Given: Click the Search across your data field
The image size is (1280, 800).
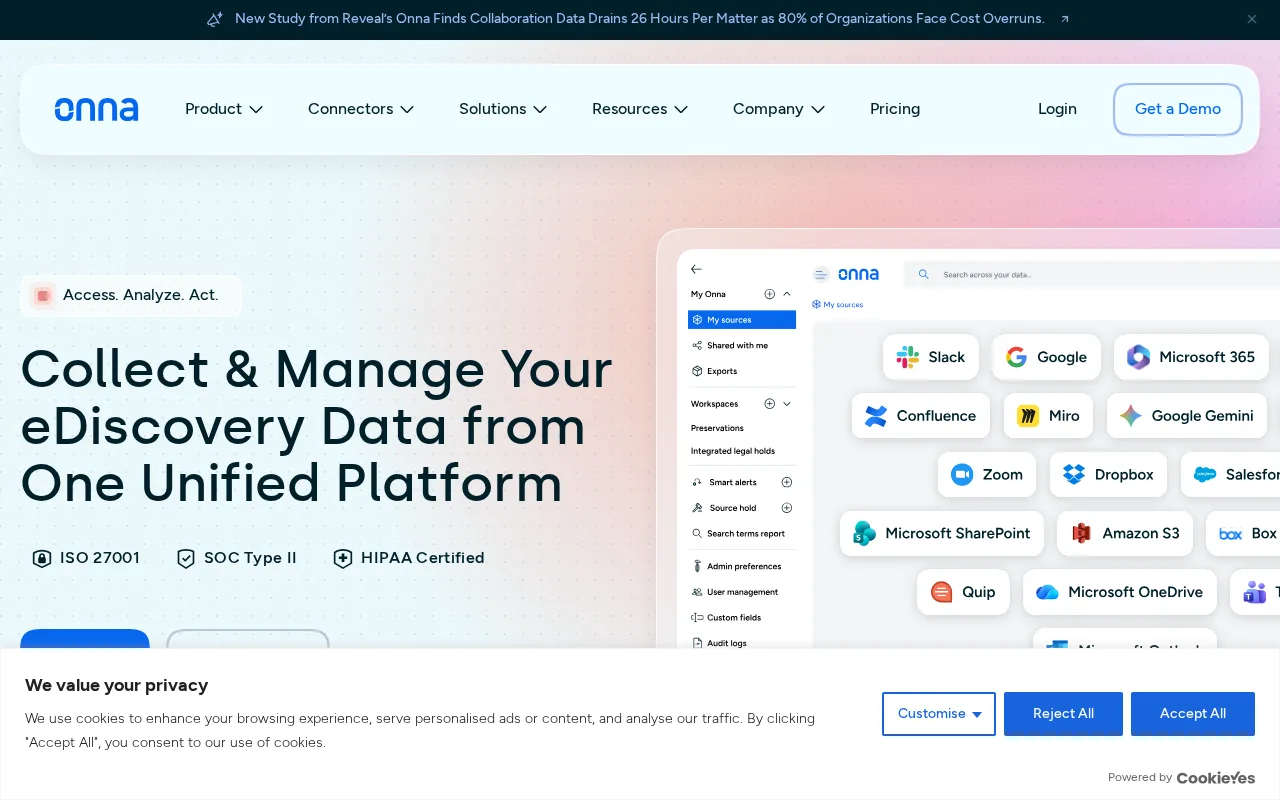Looking at the screenshot, I should click(1090, 274).
